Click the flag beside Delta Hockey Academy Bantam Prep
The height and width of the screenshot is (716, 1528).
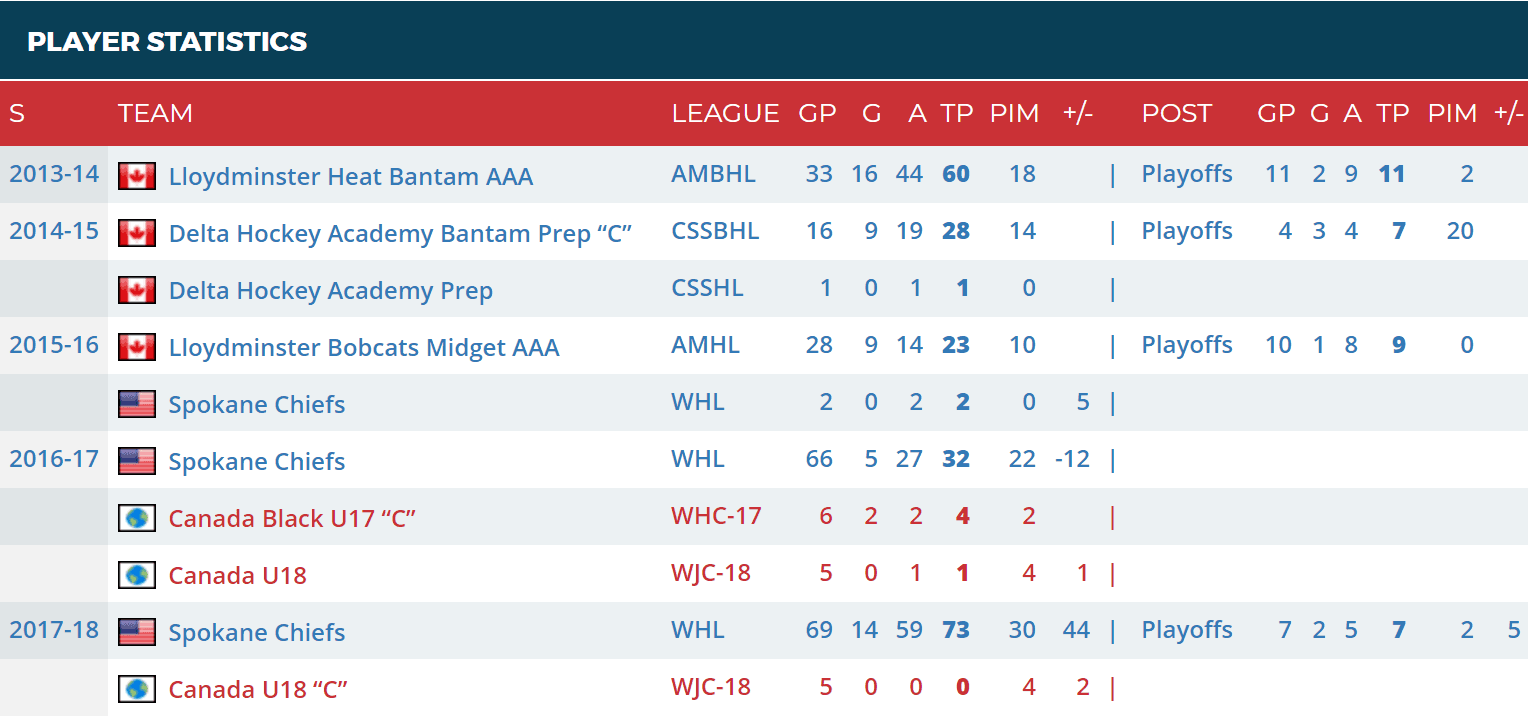(136, 234)
